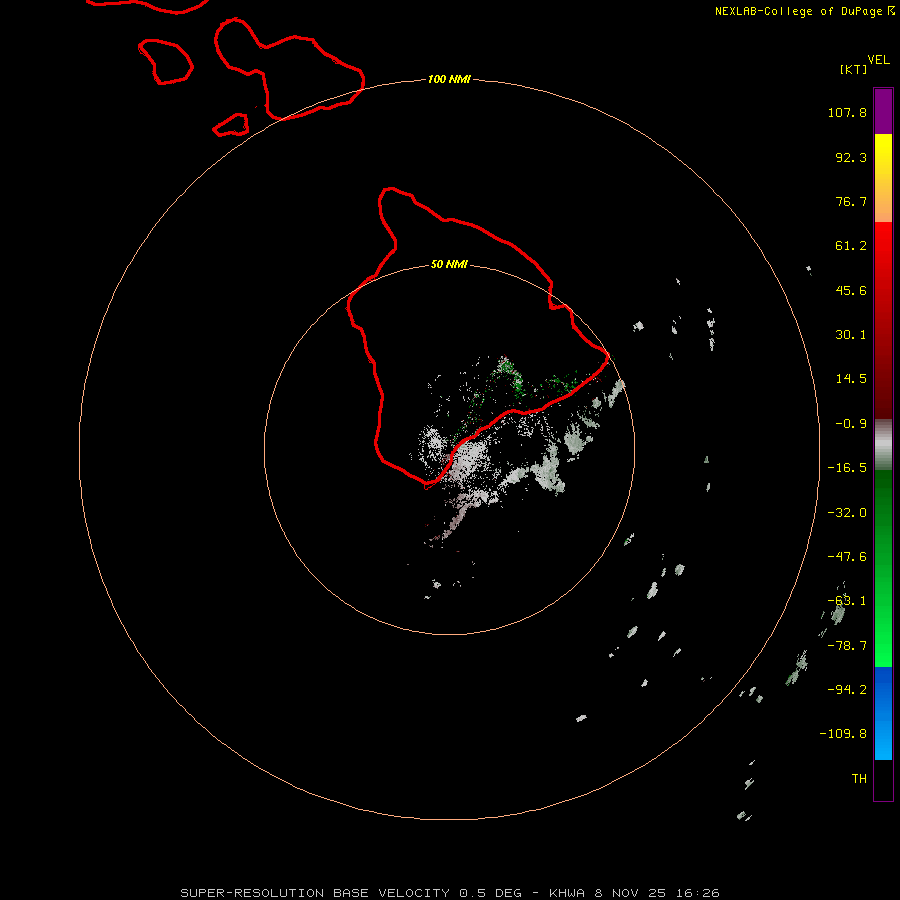The width and height of the screenshot is (900, 900).
Task: Click the 100 NMI range ring label
Action: pos(449,79)
